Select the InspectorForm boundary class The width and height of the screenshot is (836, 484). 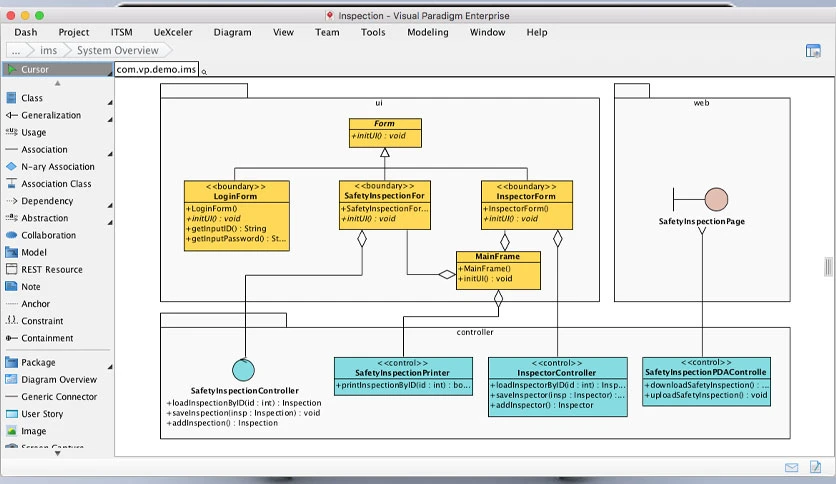click(x=527, y=205)
